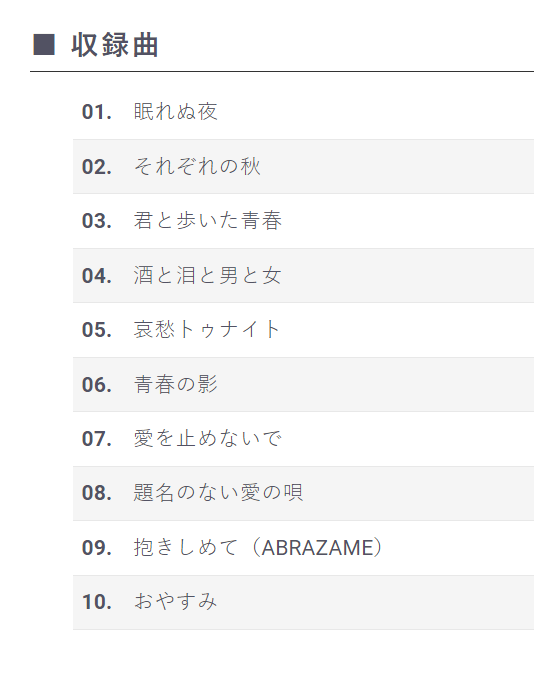The width and height of the screenshot is (534, 677).
Task: Click track number 01.
Action: [97, 112]
